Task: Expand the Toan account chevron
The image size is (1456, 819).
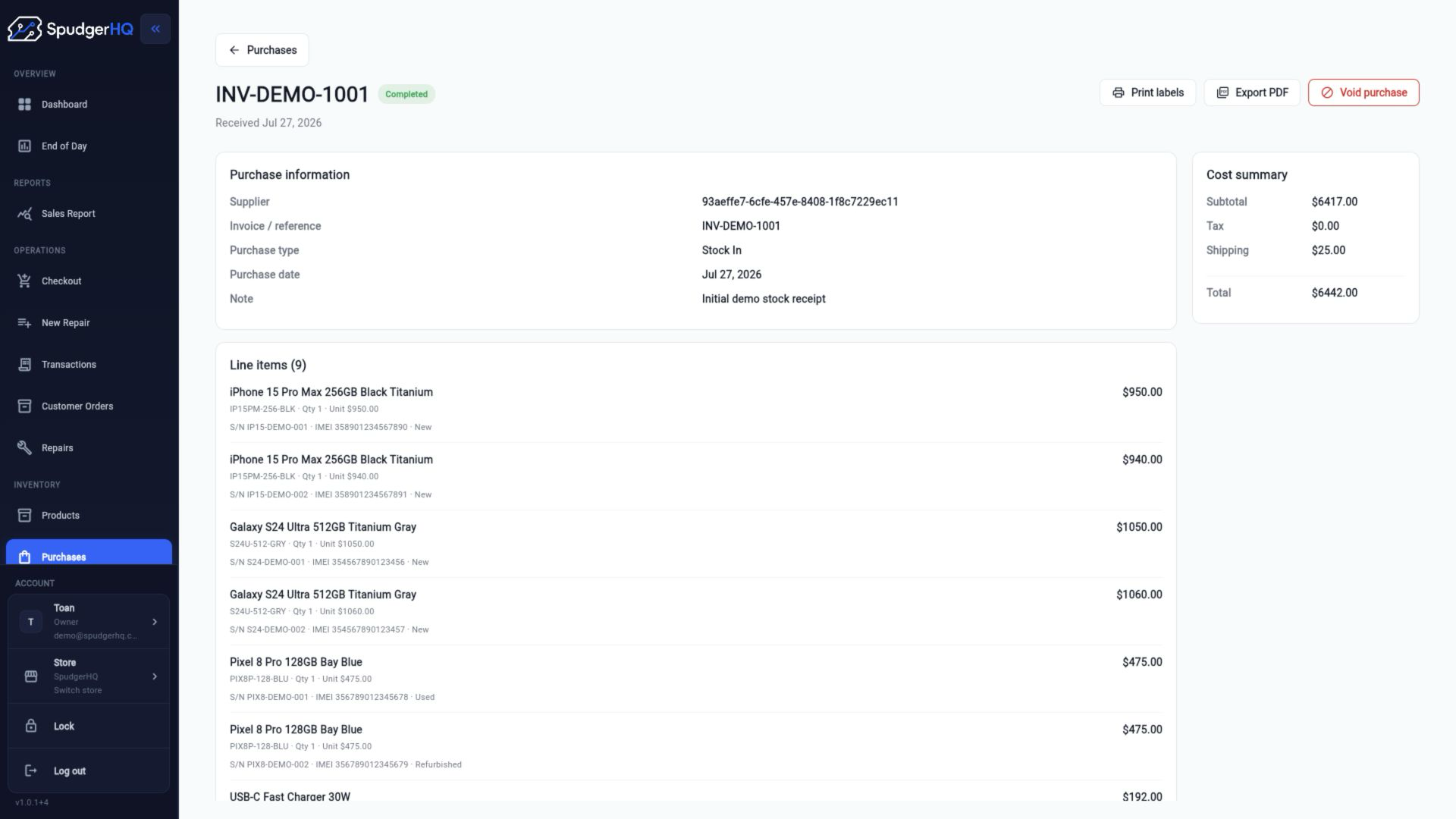Action: coord(155,622)
